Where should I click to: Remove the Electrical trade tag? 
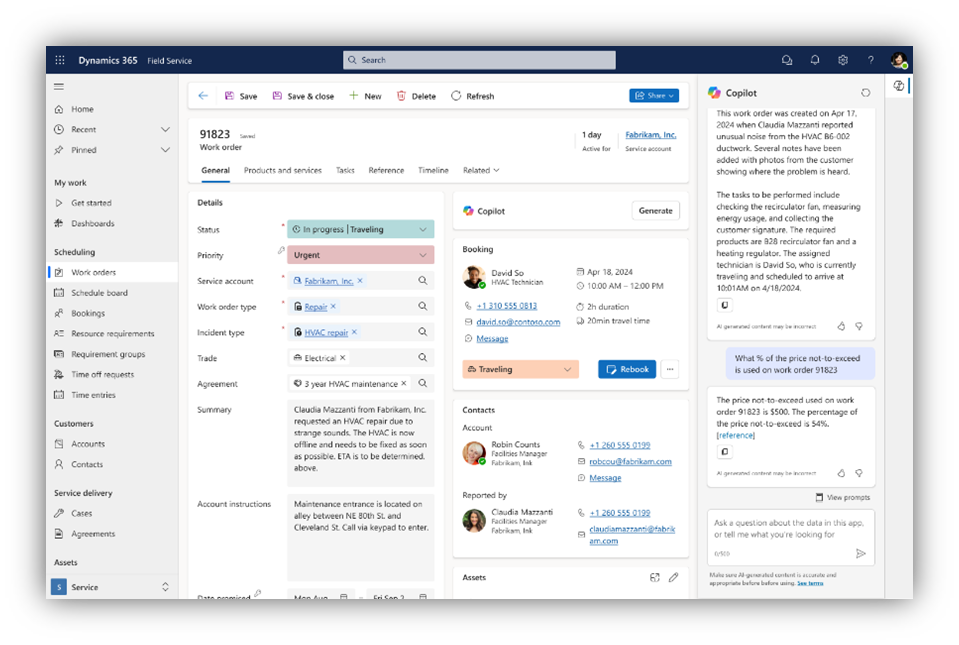343,358
